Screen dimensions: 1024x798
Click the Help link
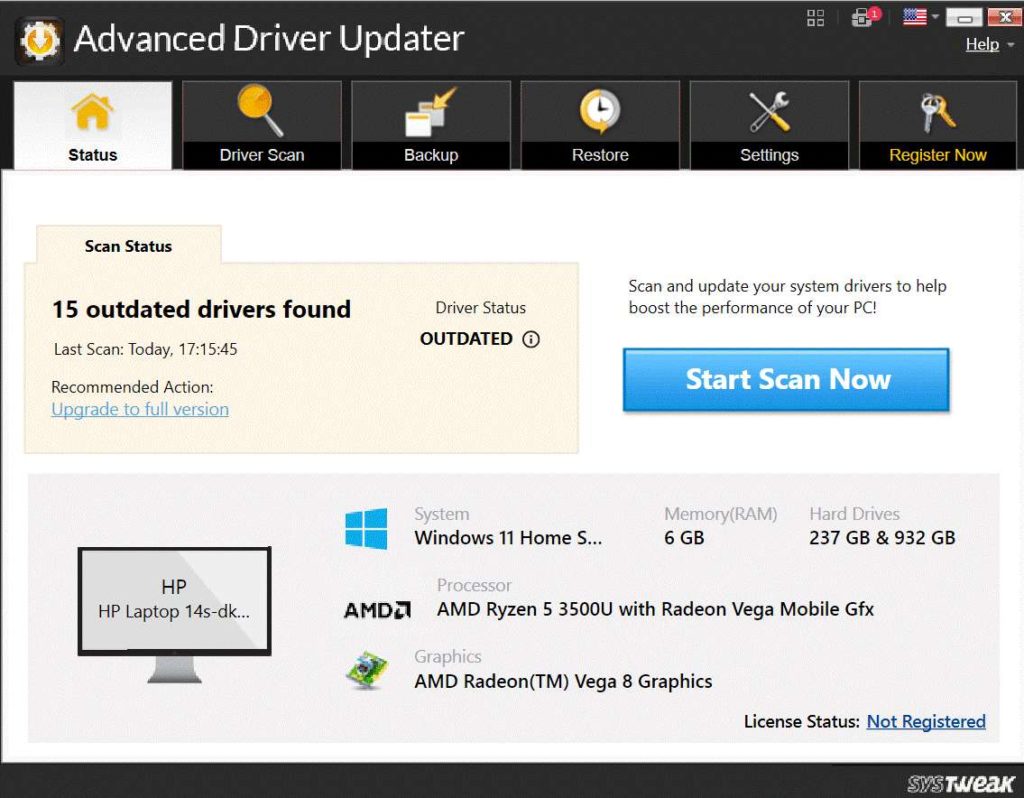982,44
